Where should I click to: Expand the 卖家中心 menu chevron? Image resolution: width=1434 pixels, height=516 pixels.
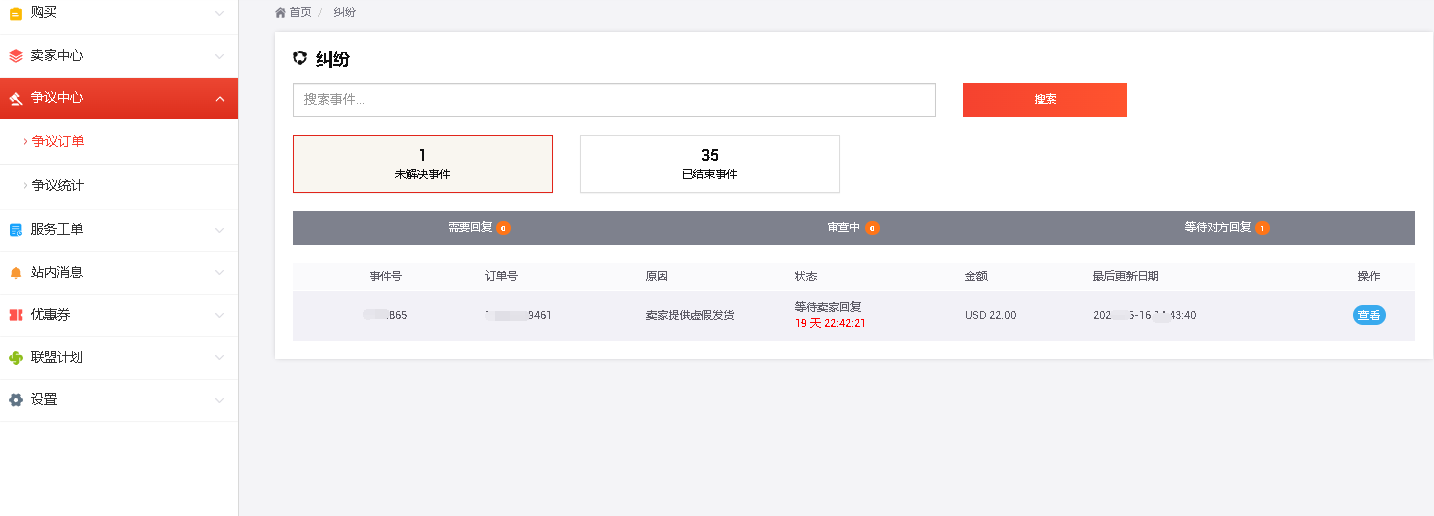tap(220, 56)
